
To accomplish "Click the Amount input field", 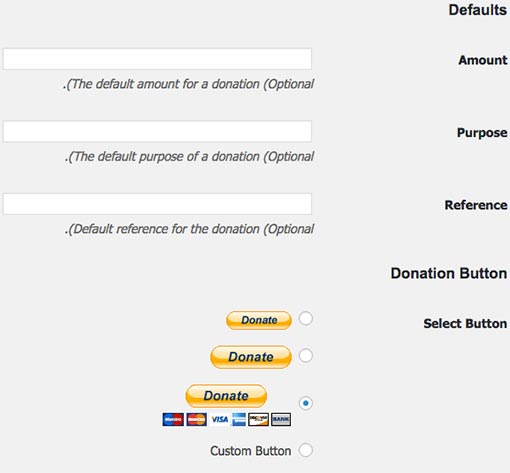I will tap(157, 59).
